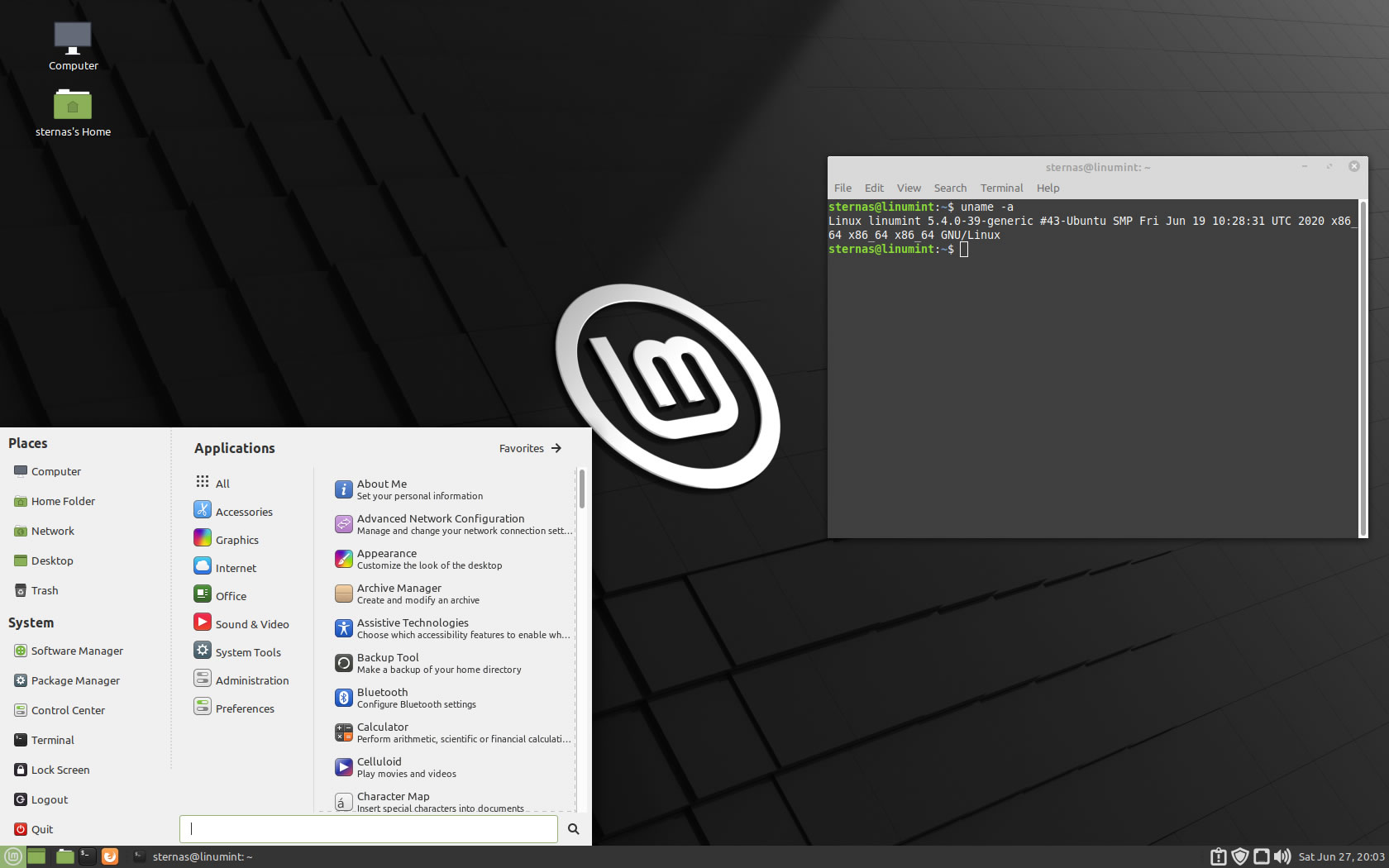Image resolution: width=1389 pixels, height=868 pixels.
Task: Click Favorites arrow in applications menu
Action: (x=531, y=448)
